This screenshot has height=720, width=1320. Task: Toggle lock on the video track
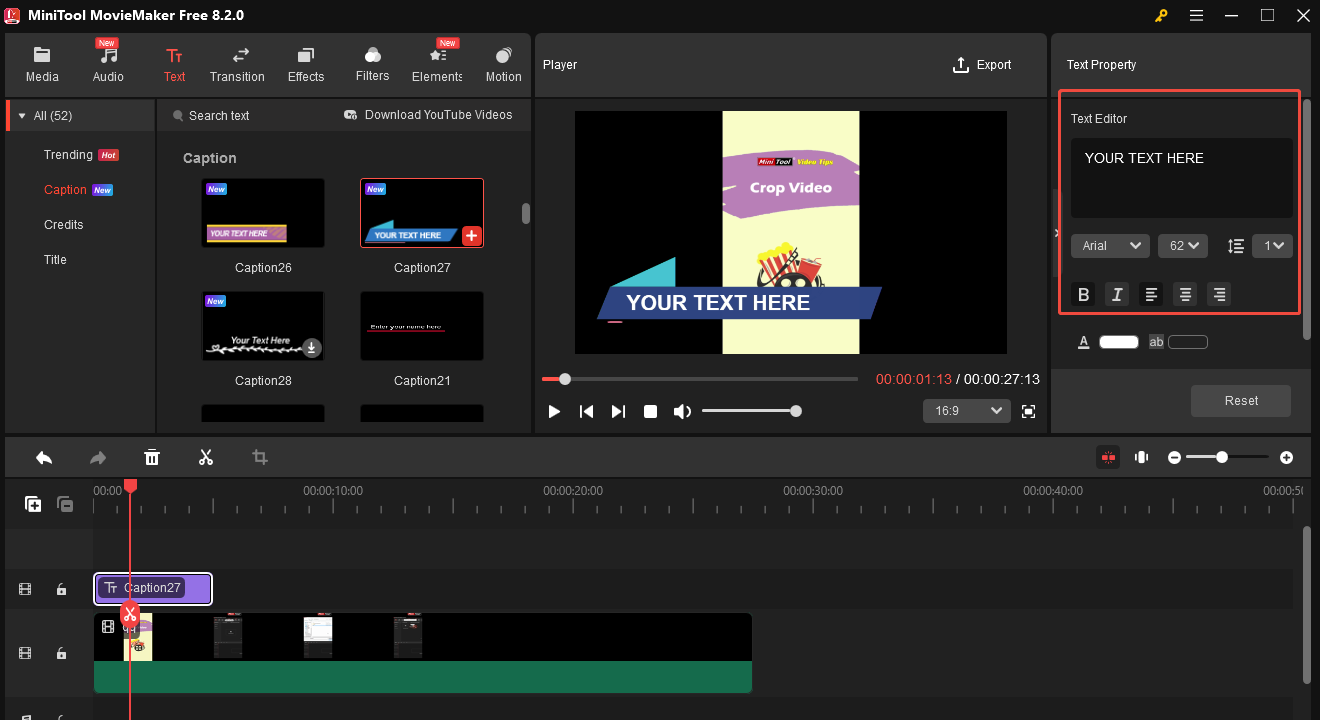[x=61, y=653]
